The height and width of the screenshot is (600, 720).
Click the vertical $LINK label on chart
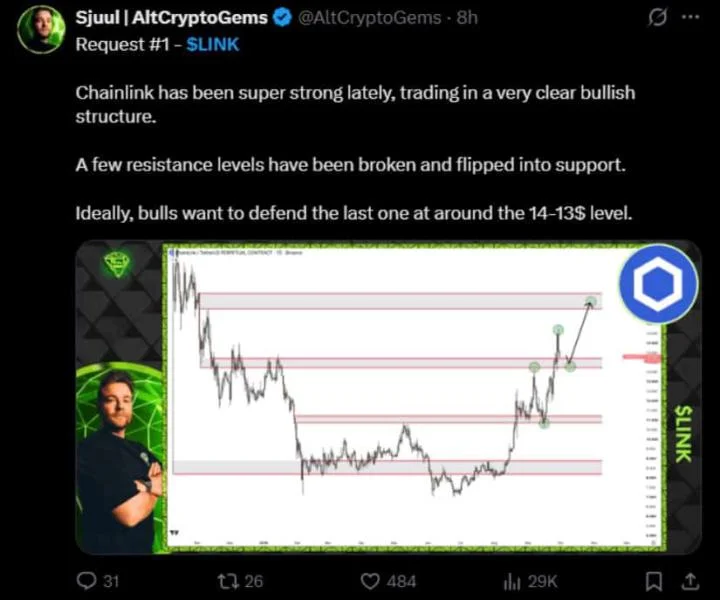pyautogui.click(x=683, y=433)
